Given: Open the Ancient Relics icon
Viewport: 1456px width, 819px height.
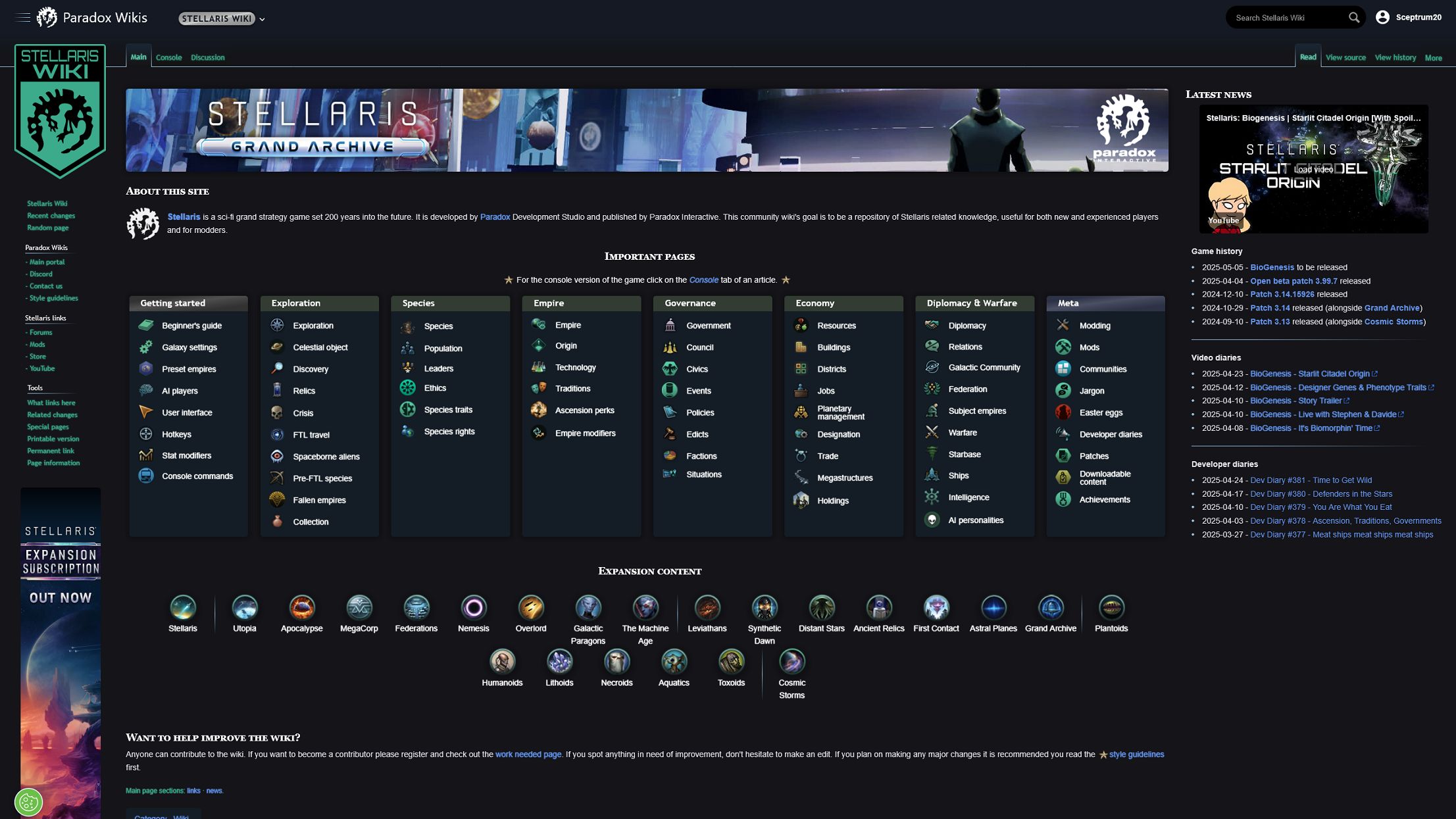Looking at the screenshot, I should [879, 607].
